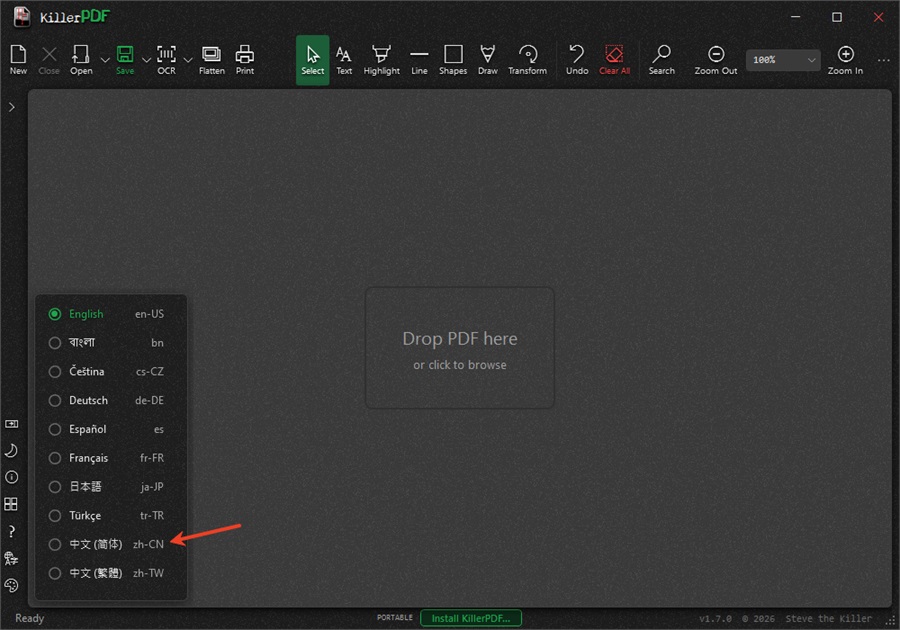Viewport: 900px width, 630px height.
Task: Choose 中文 (繁體) zh-TW language
Action: [x=110, y=573]
